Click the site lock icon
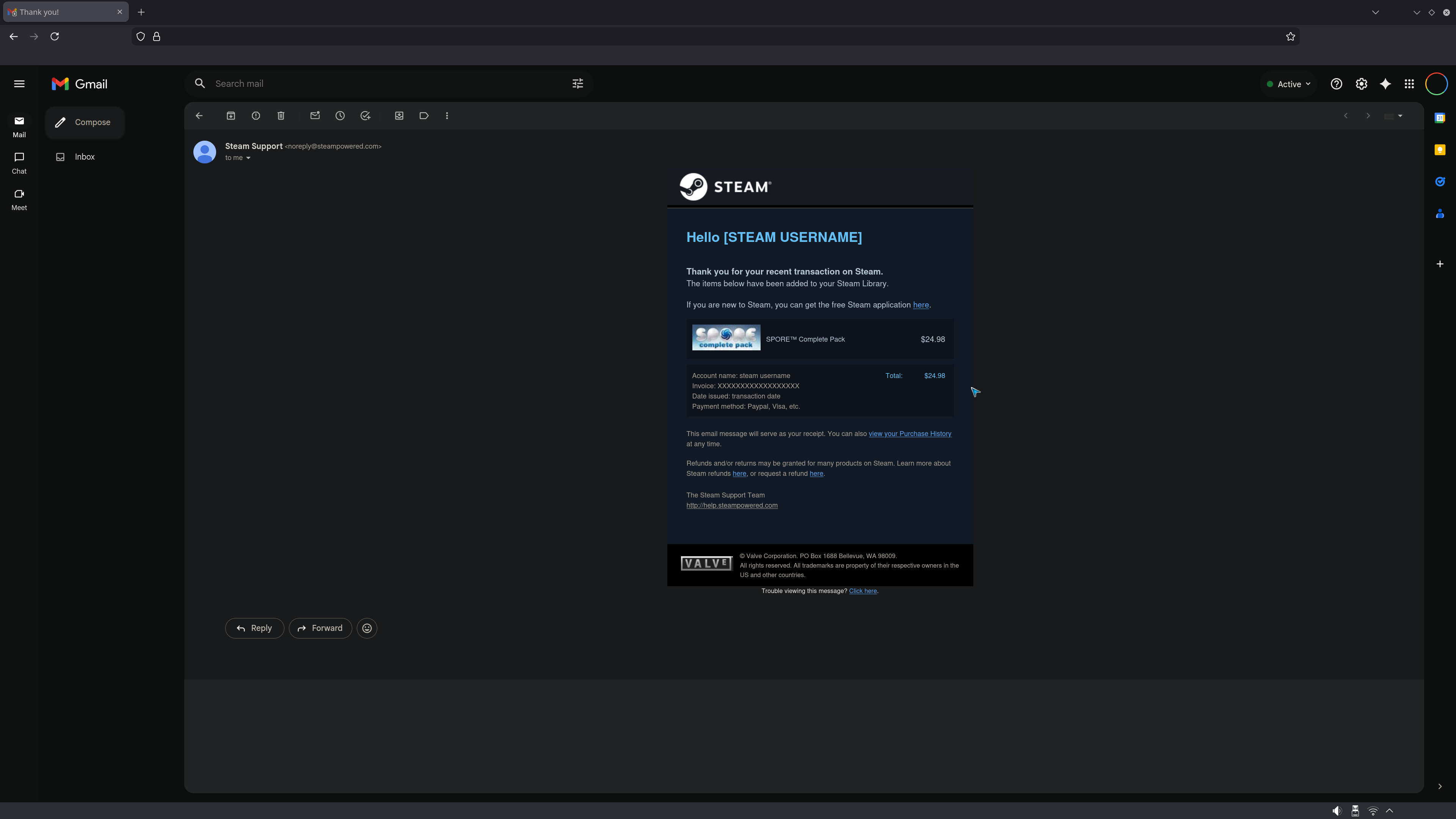Image resolution: width=1456 pixels, height=819 pixels. pos(157,37)
